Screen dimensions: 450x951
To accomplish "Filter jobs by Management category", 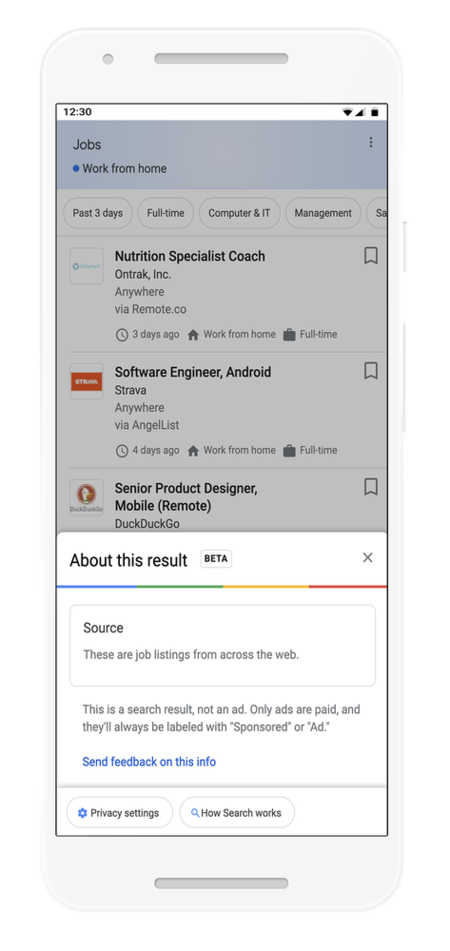I will click(x=323, y=213).
